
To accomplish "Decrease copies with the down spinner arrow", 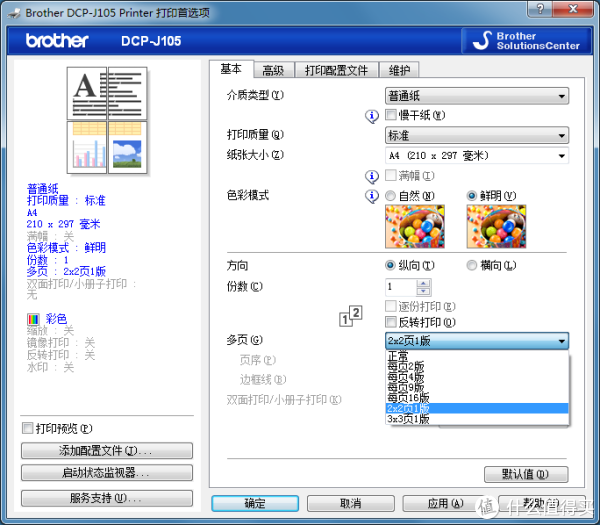I will pyautogui.click(x=423, y=291).
